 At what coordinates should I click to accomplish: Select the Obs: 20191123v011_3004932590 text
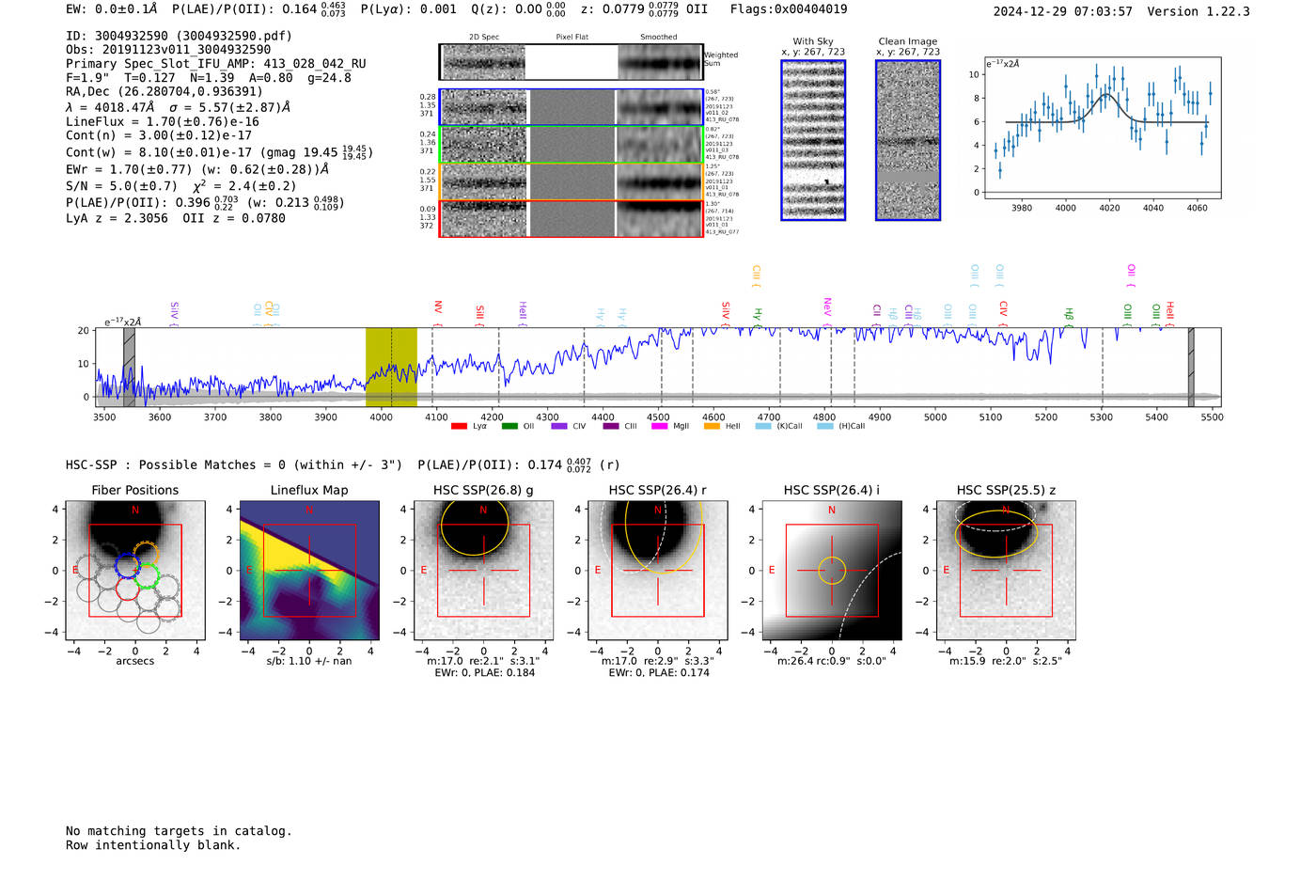168,50
